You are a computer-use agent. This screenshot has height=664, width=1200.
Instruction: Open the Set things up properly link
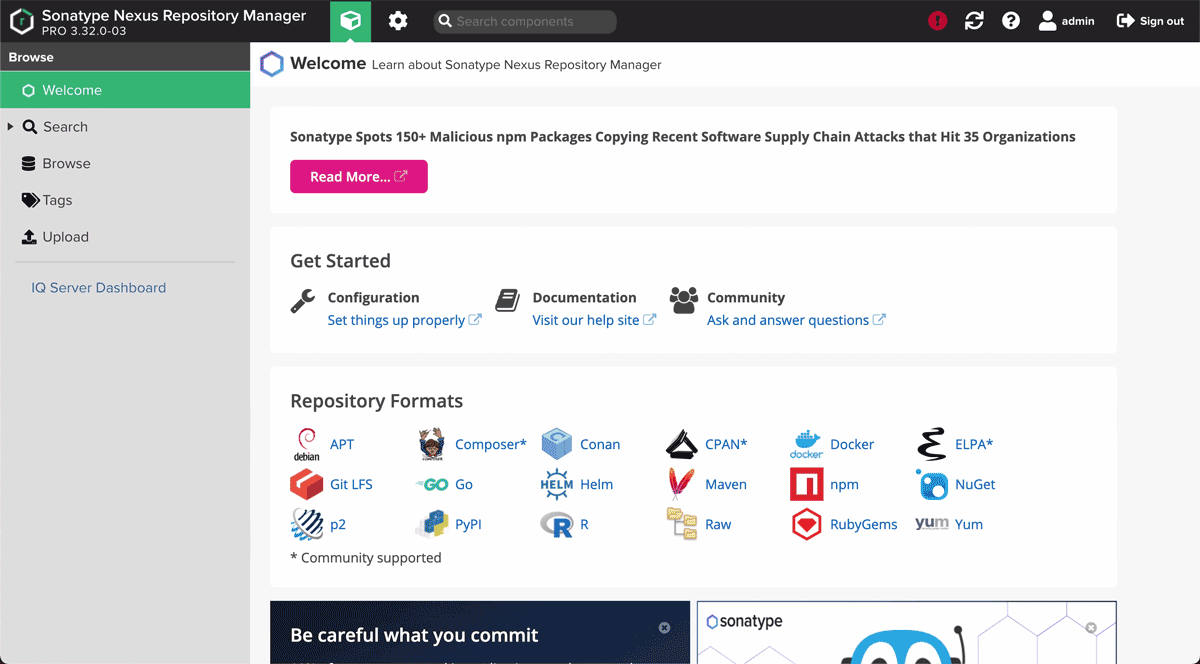click(404, 320)
